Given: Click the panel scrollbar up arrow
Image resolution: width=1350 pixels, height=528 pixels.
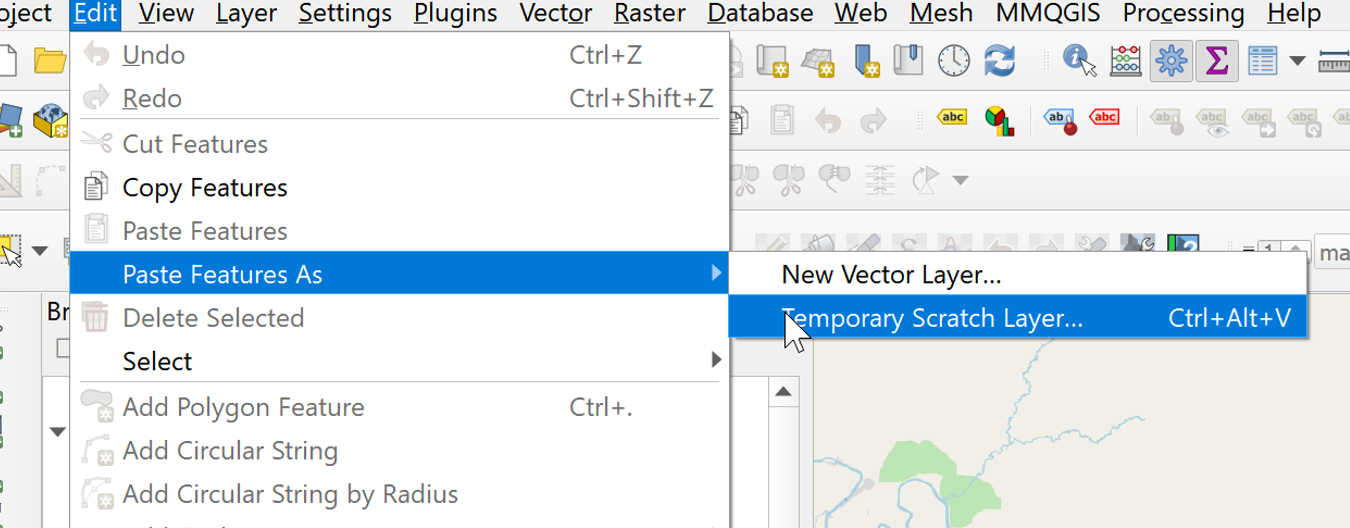Looking at the screenshot, I should click(783, 392).
